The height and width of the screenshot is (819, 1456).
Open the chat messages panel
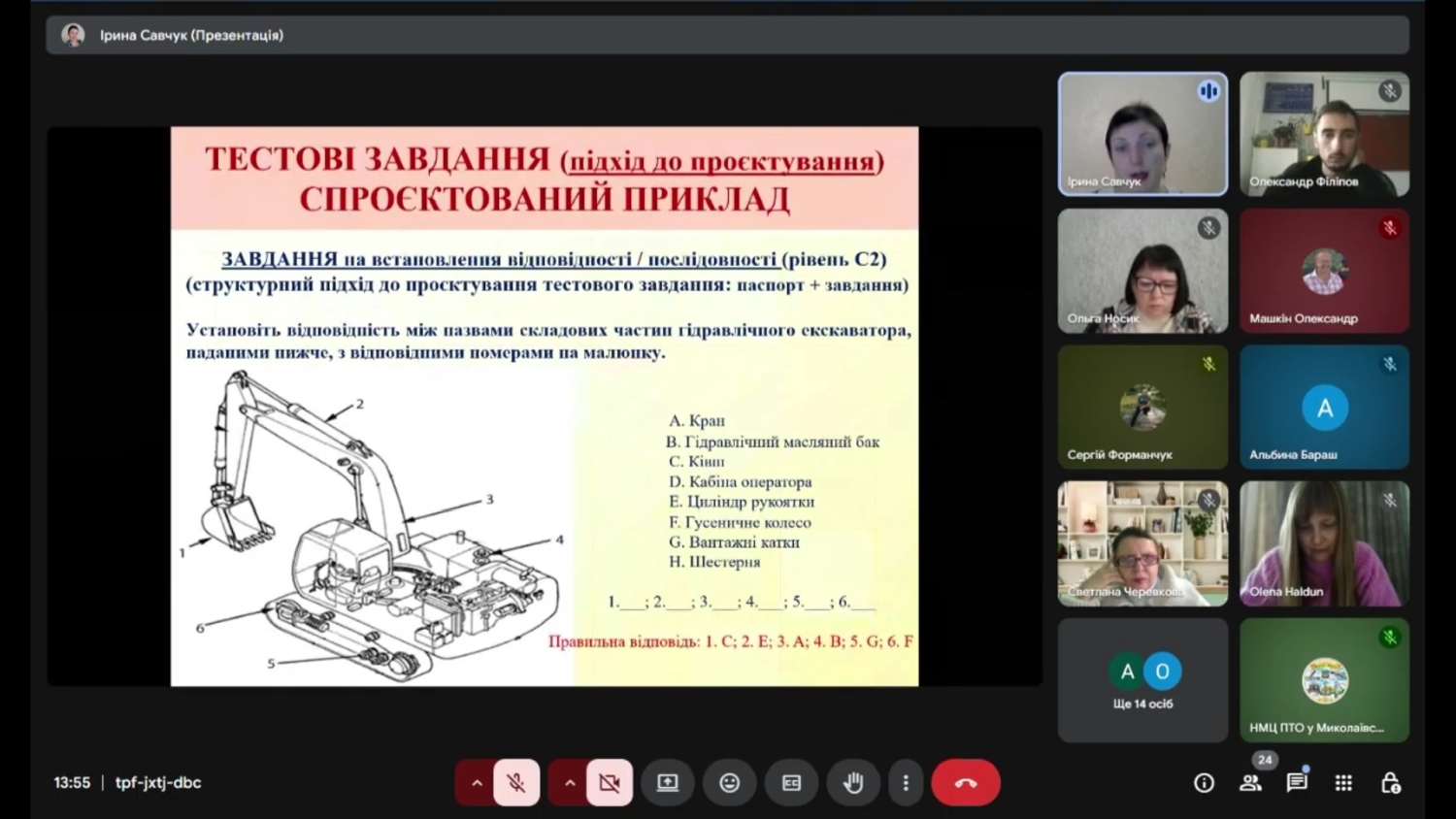[x=1297, y=783]
